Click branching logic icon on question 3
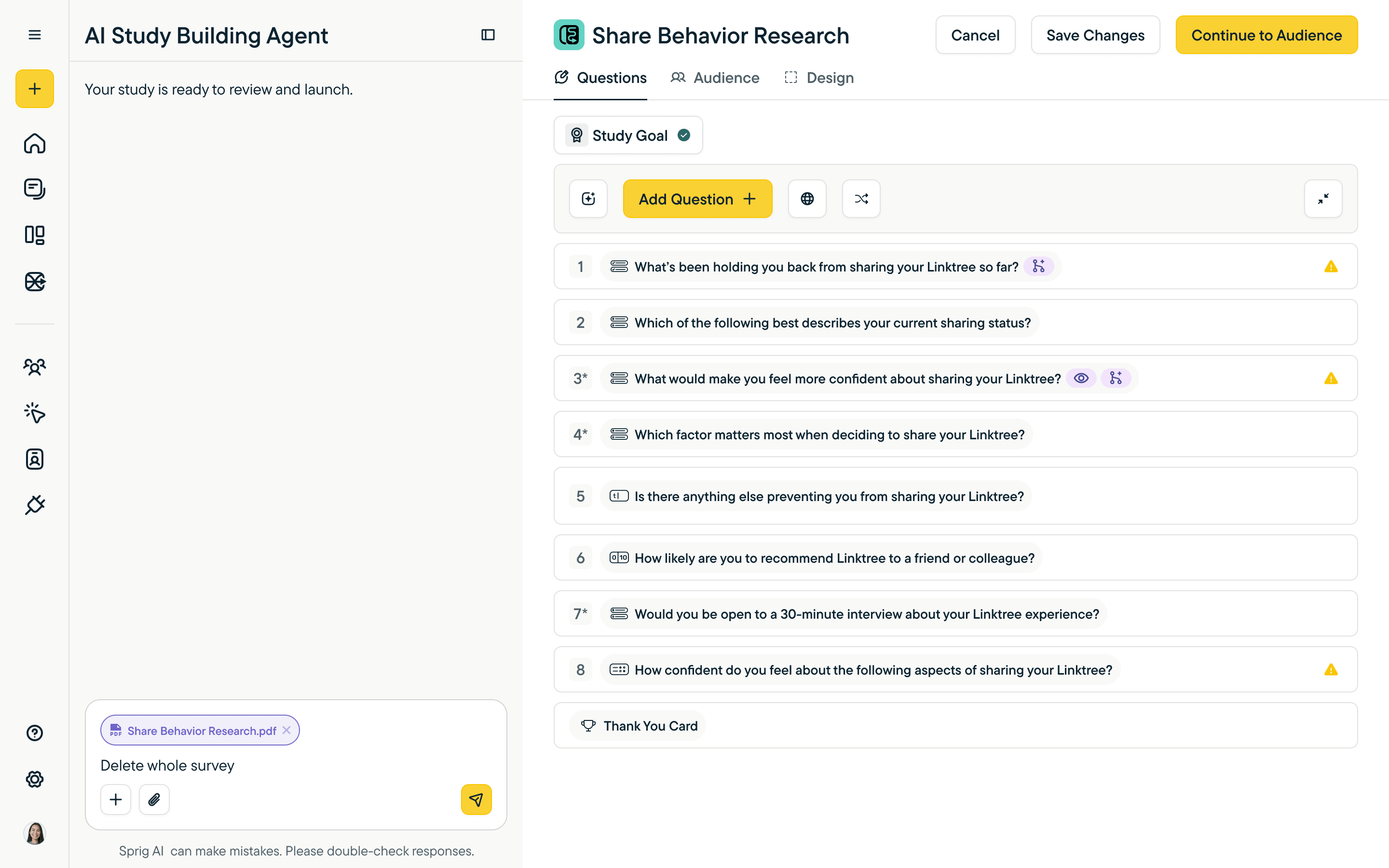This screenshot has width=1389, height=868. [x=1116, y=379]
